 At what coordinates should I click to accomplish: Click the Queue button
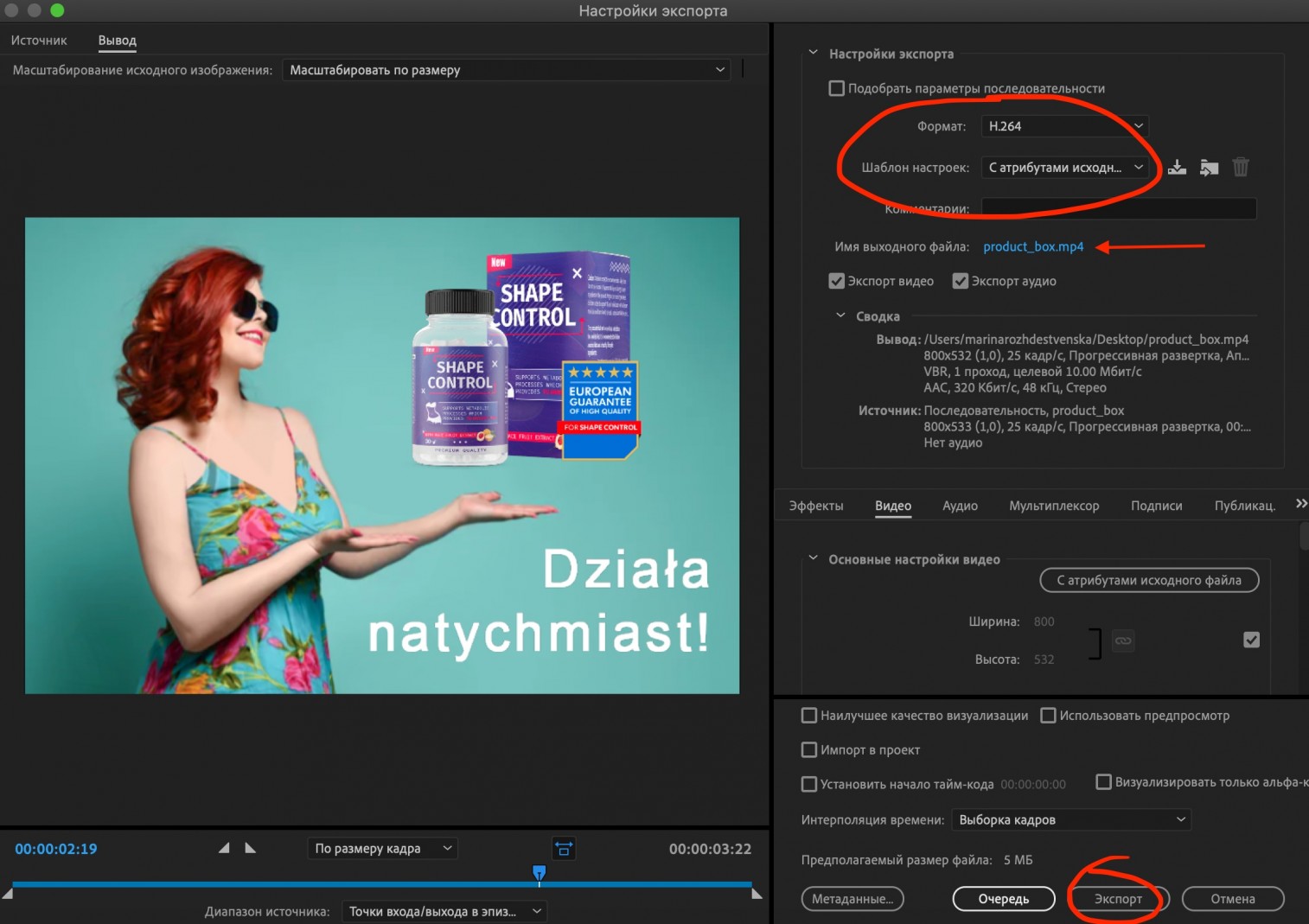click(1004, 899)
